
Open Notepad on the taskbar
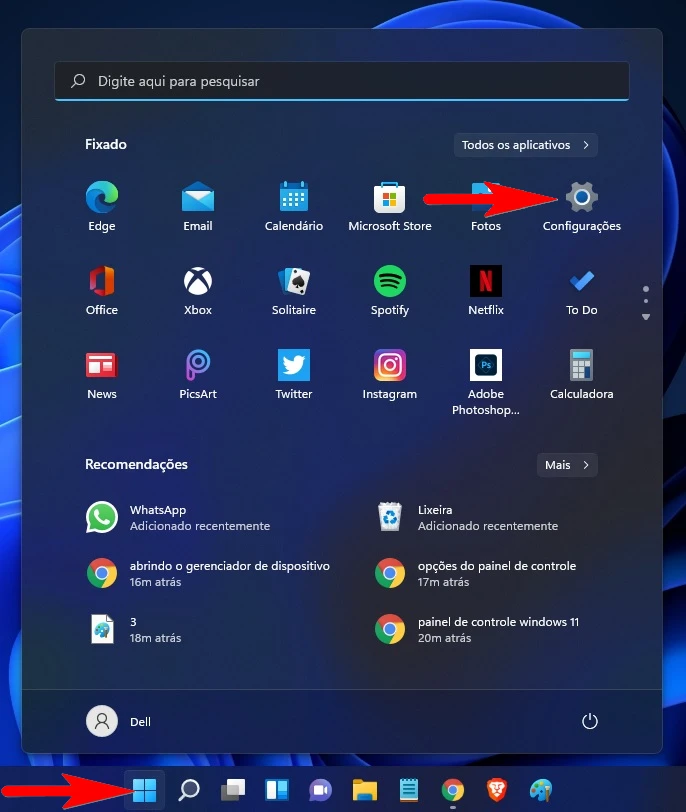(408, 790)
